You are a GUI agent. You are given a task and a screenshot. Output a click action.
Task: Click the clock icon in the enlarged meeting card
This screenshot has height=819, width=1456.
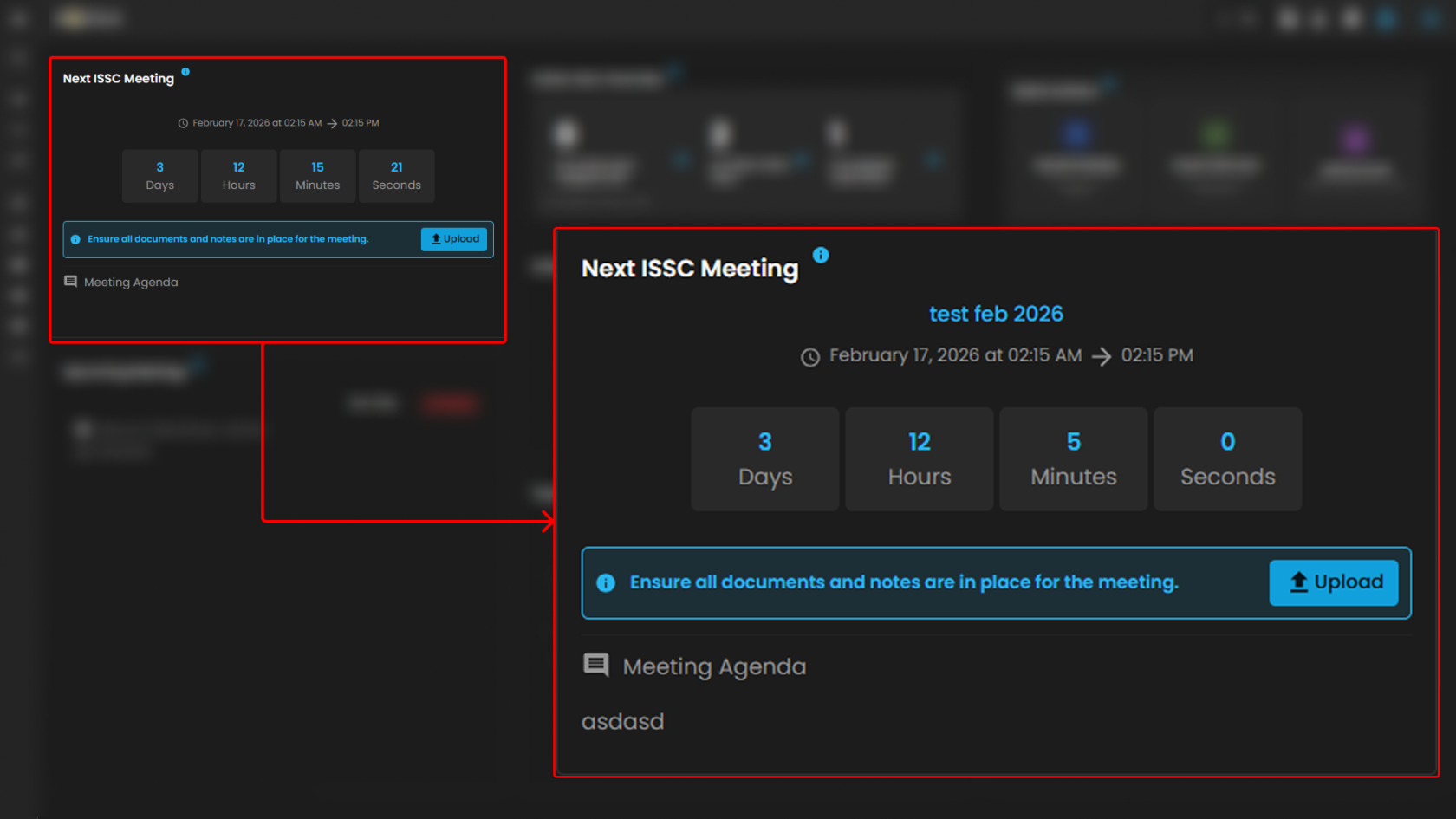[810, 357]
